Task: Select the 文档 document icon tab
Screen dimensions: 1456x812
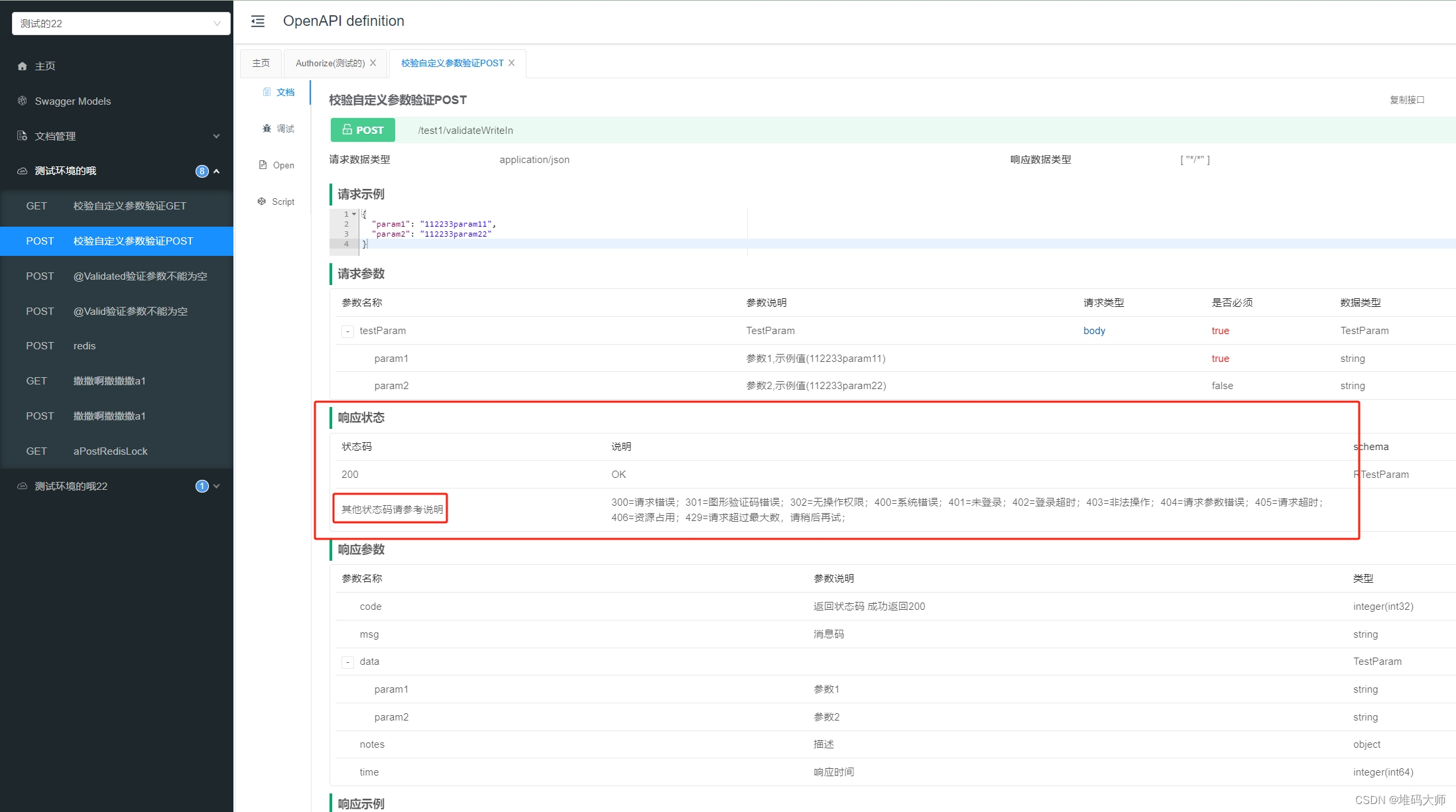Action: 269,91
